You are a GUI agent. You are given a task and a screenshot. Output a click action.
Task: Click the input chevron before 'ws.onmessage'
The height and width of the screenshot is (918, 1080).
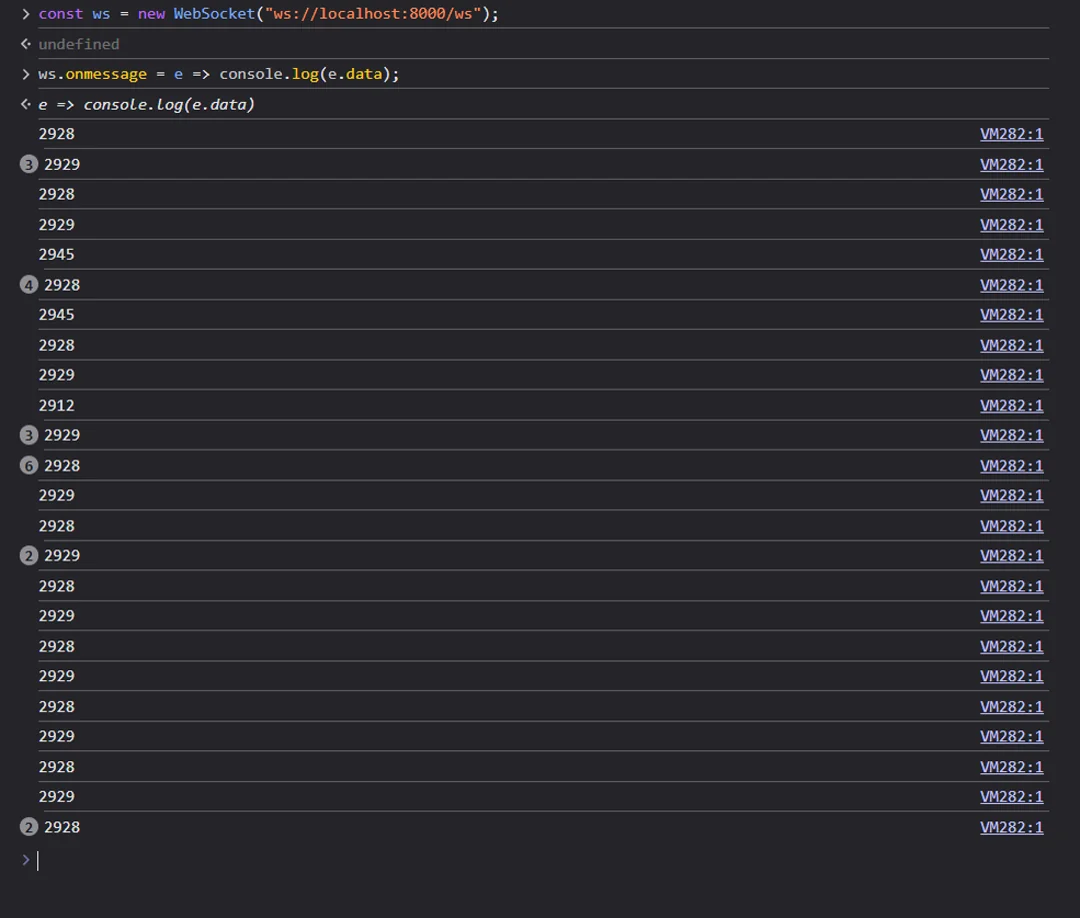[25, 74]
